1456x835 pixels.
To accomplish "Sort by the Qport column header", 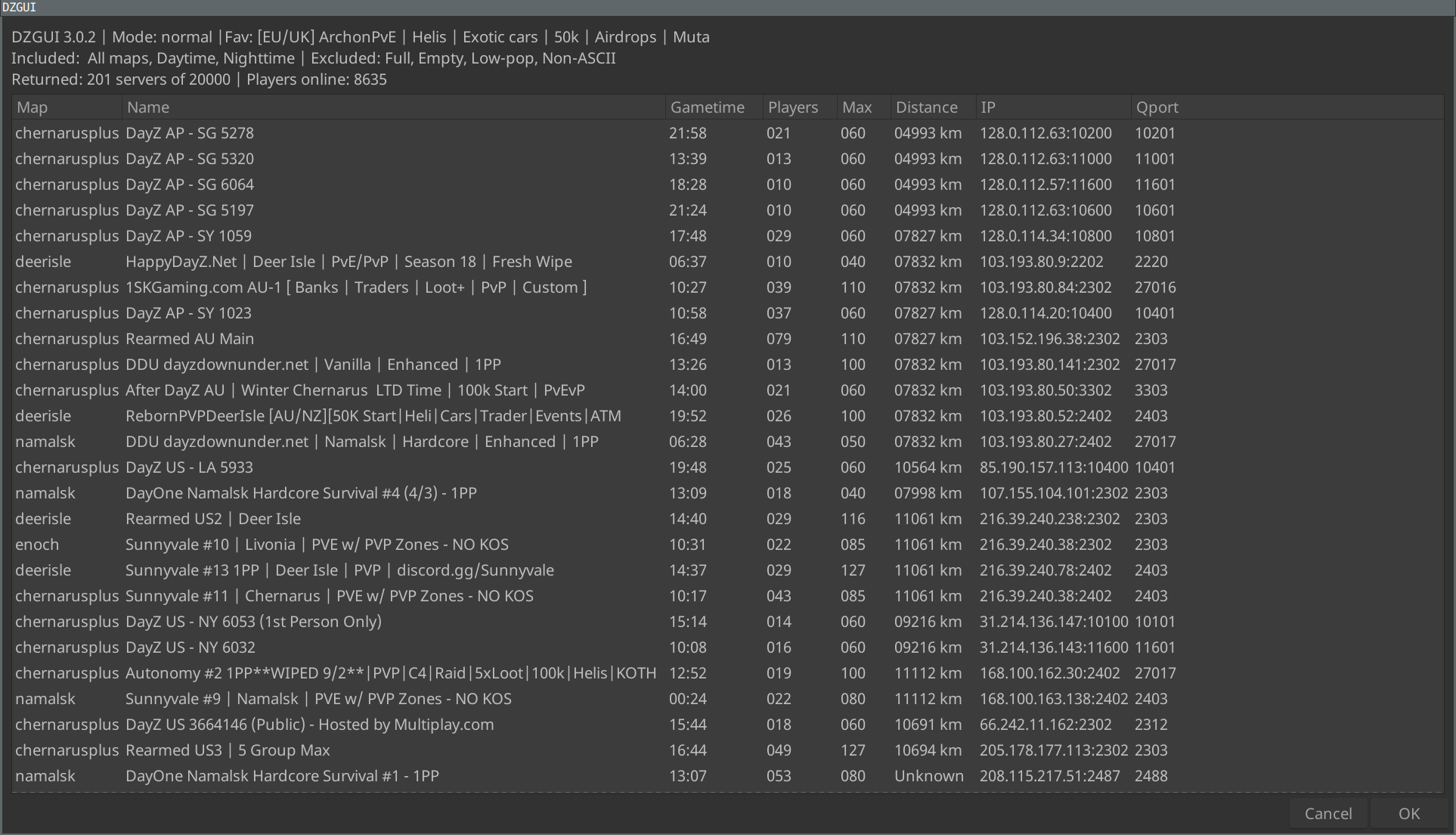I will coord(1287,107).
